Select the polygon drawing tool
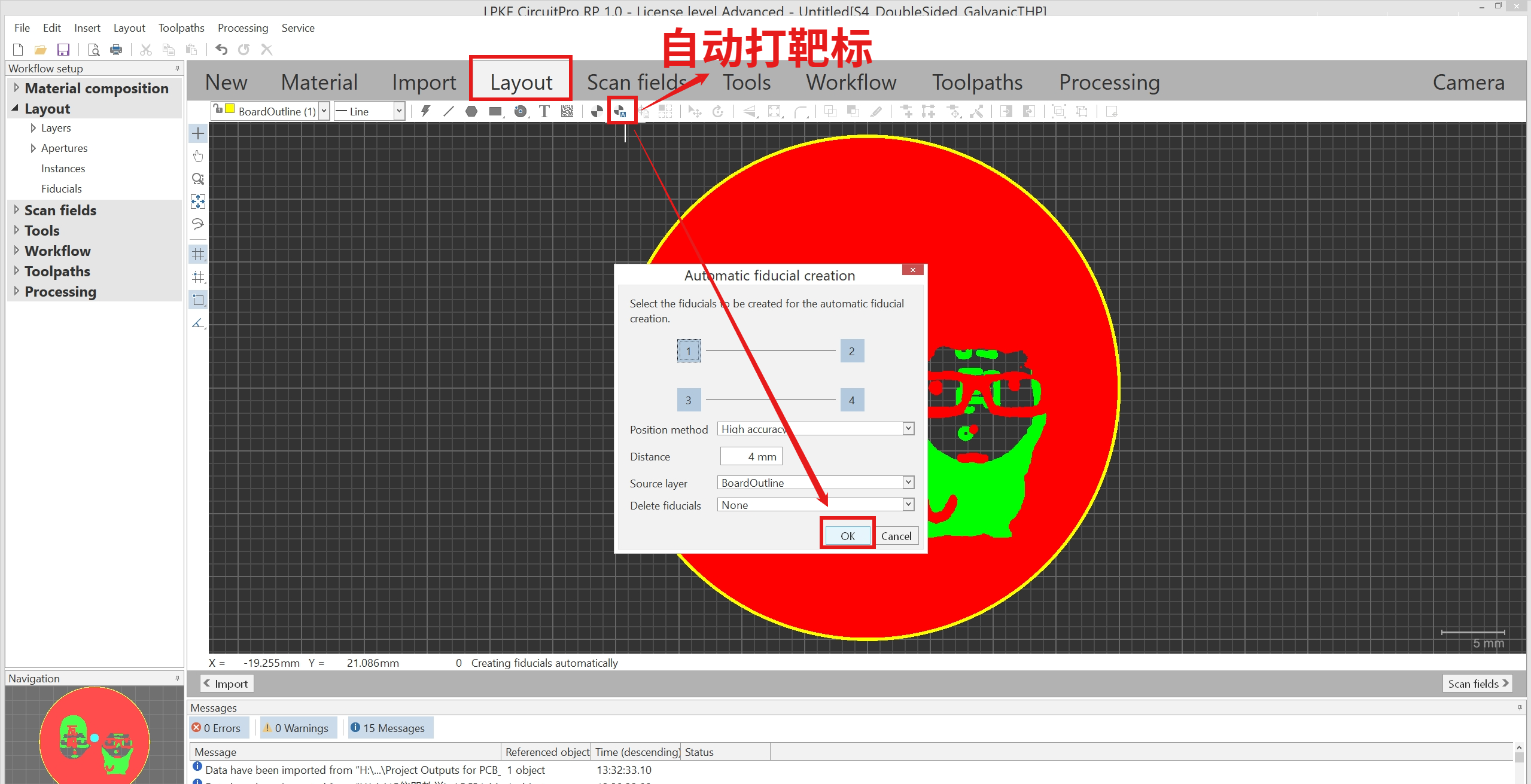 tap(471, 111)
